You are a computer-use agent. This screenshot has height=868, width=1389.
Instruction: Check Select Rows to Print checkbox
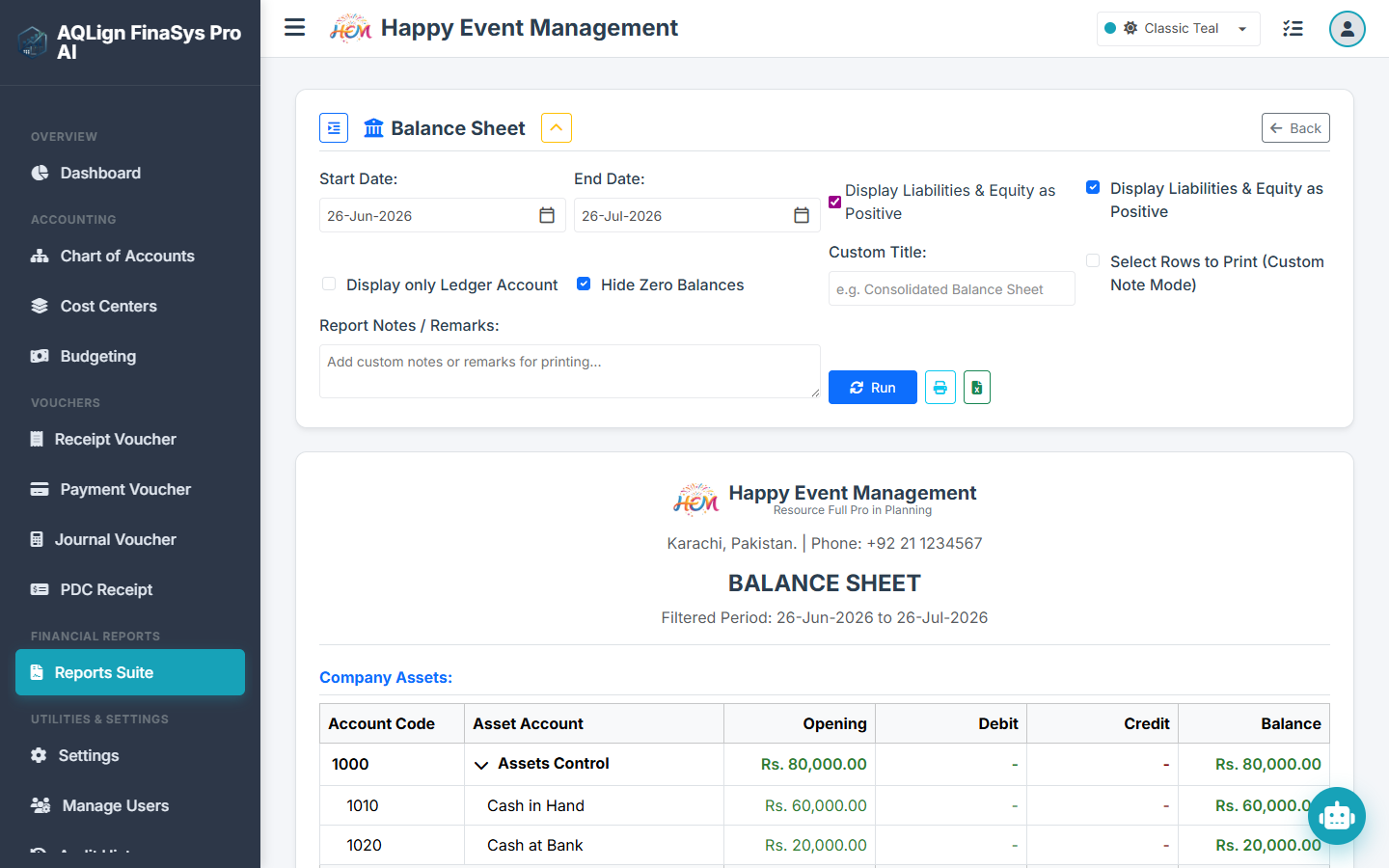click(x=1093, y=260)
